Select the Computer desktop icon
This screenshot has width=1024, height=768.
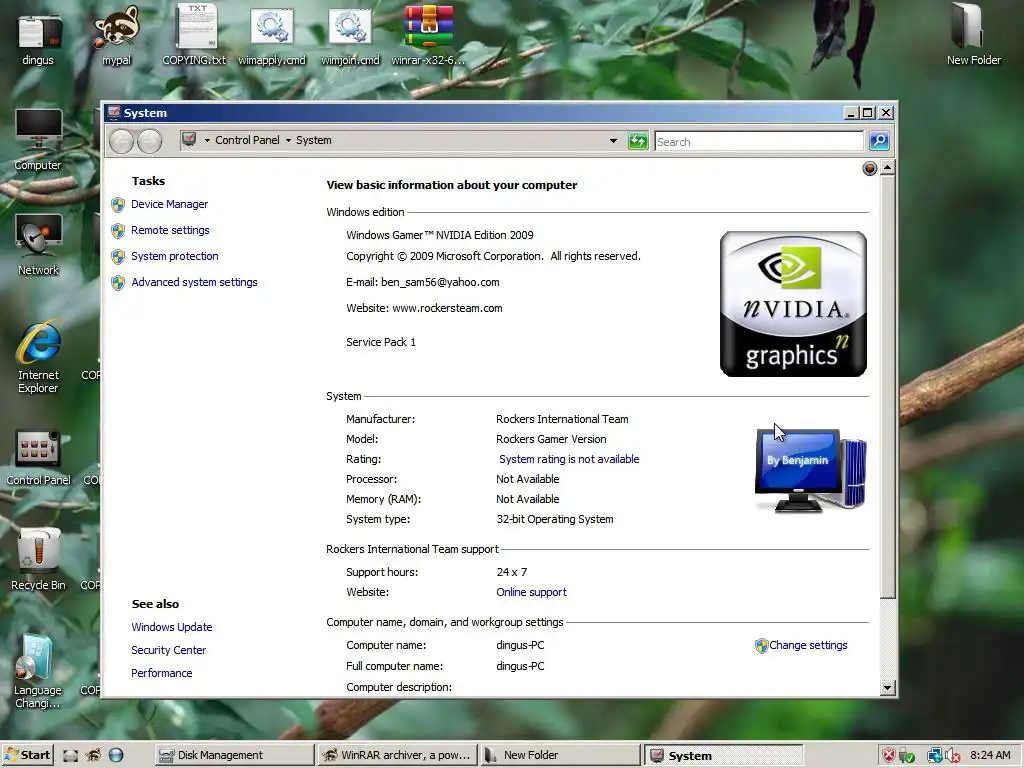38,140
